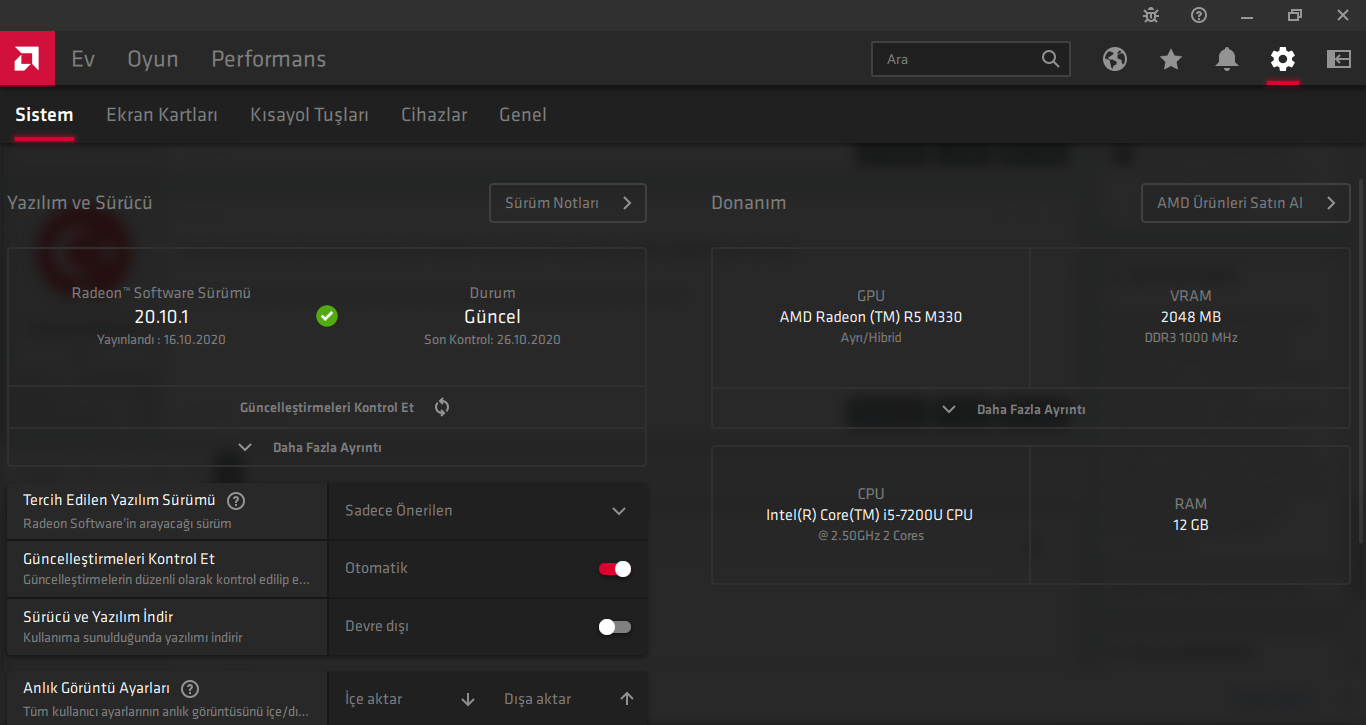This screenshot has height=725, width=1366.
Task: Open the web browser globe icon
Action: point(1115,59)
